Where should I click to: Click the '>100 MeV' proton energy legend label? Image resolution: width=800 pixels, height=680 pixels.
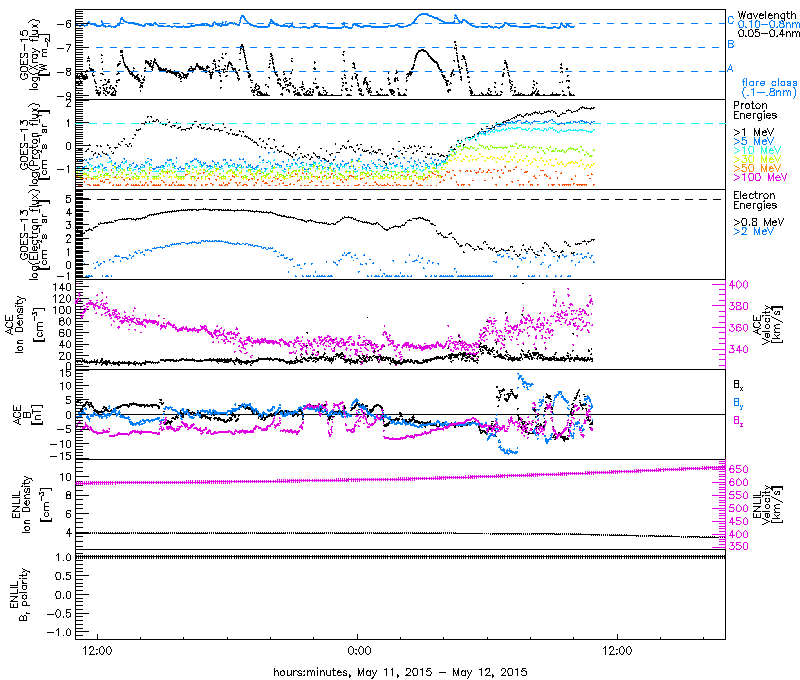click(760, 177)
